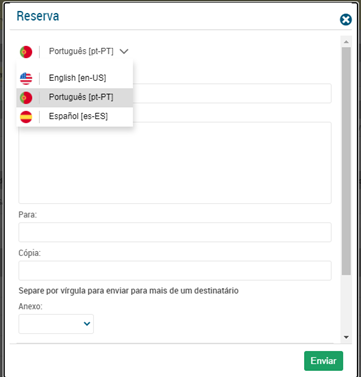Click the vertical scrollbar thumb
Screen dimensions: 361x377
click(346, 161)
